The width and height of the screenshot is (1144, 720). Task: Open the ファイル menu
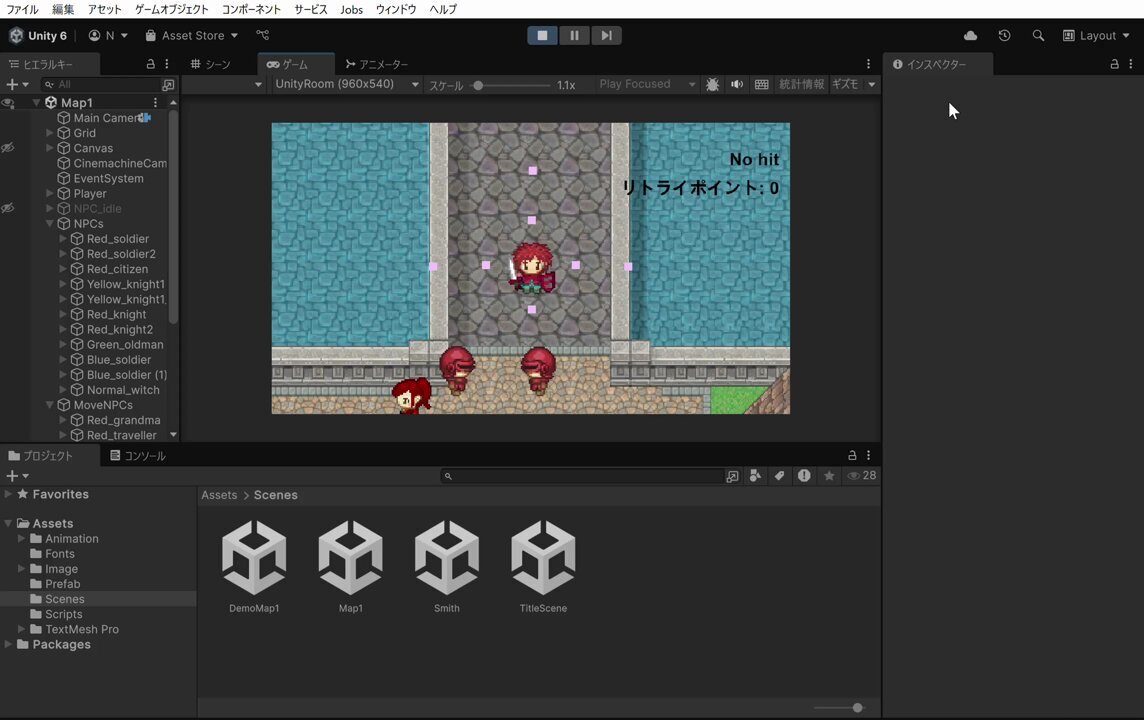(x=23, y=9)
